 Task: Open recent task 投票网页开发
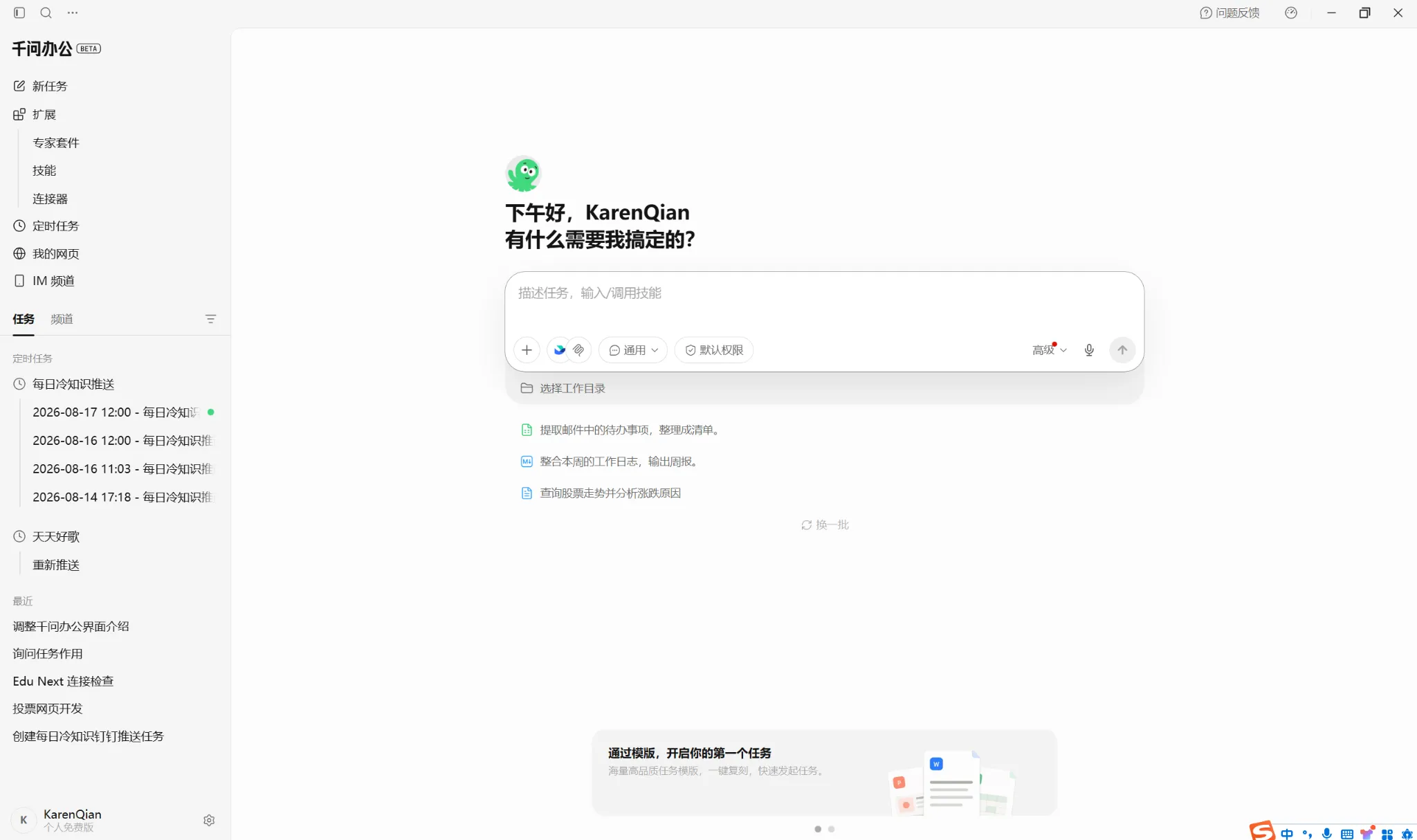[x=48, y=709]
